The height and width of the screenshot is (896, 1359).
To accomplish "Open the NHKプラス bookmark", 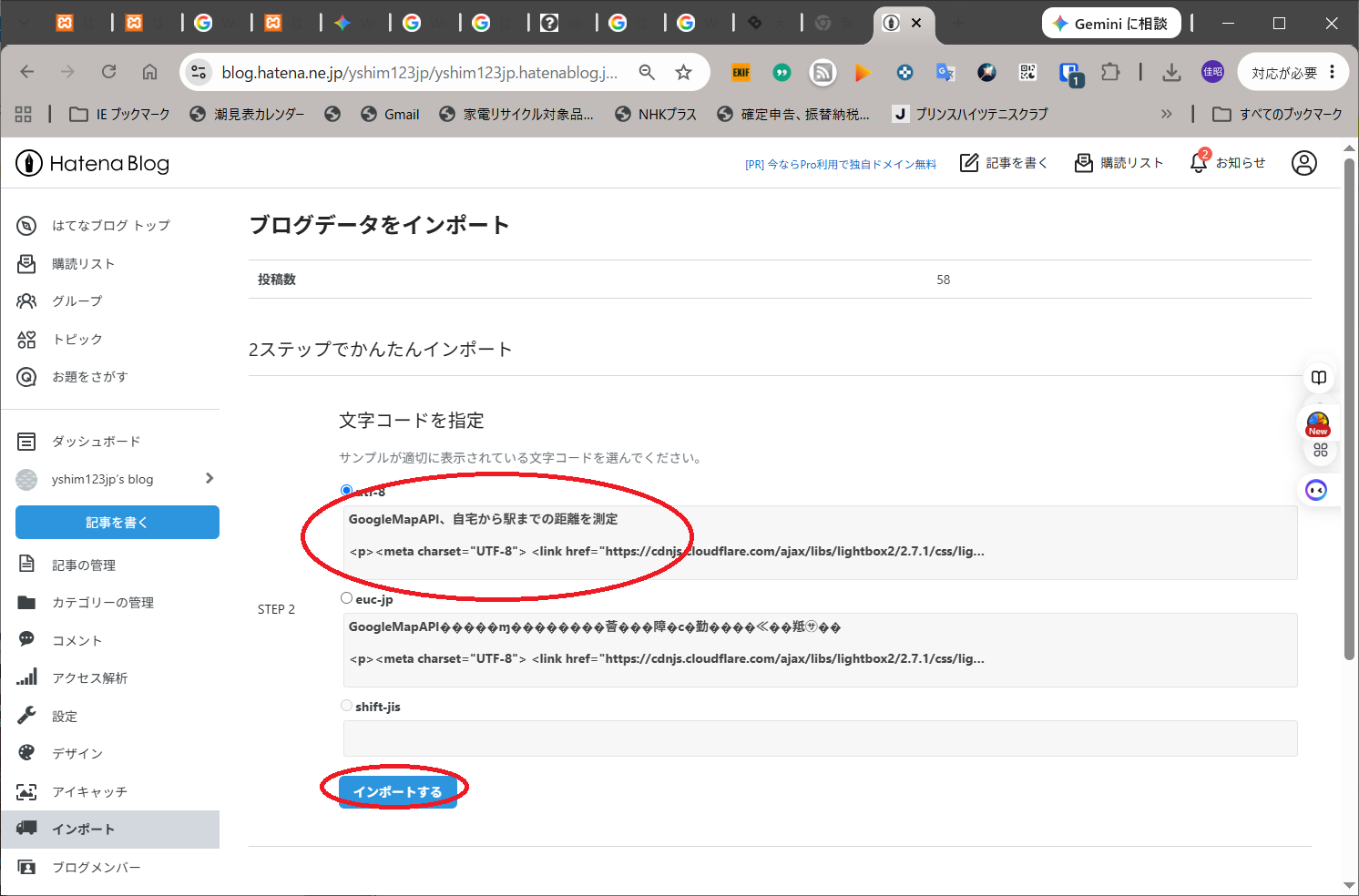I will [x=656, y=114].
